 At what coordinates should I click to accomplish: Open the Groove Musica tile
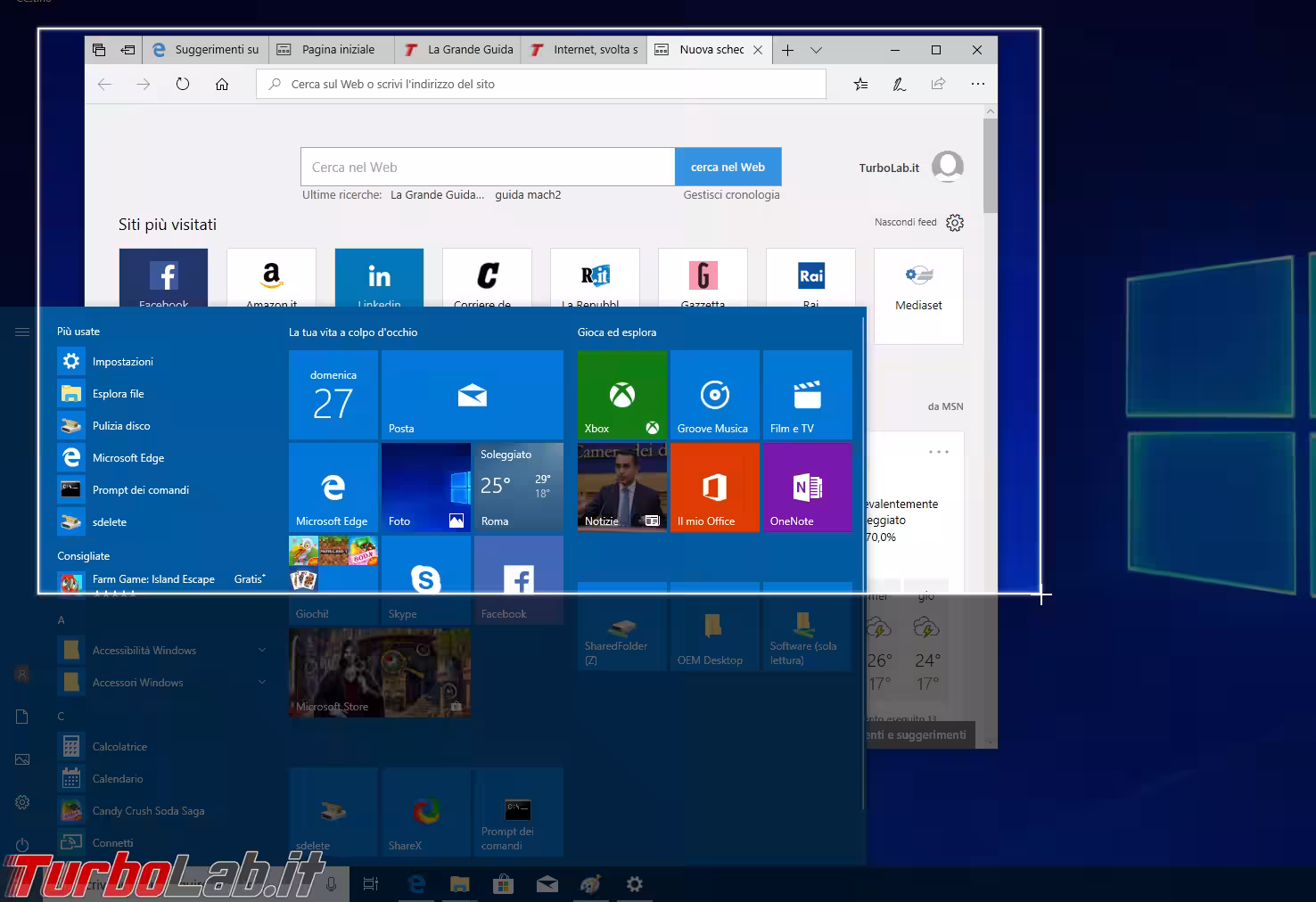(714, 395)
